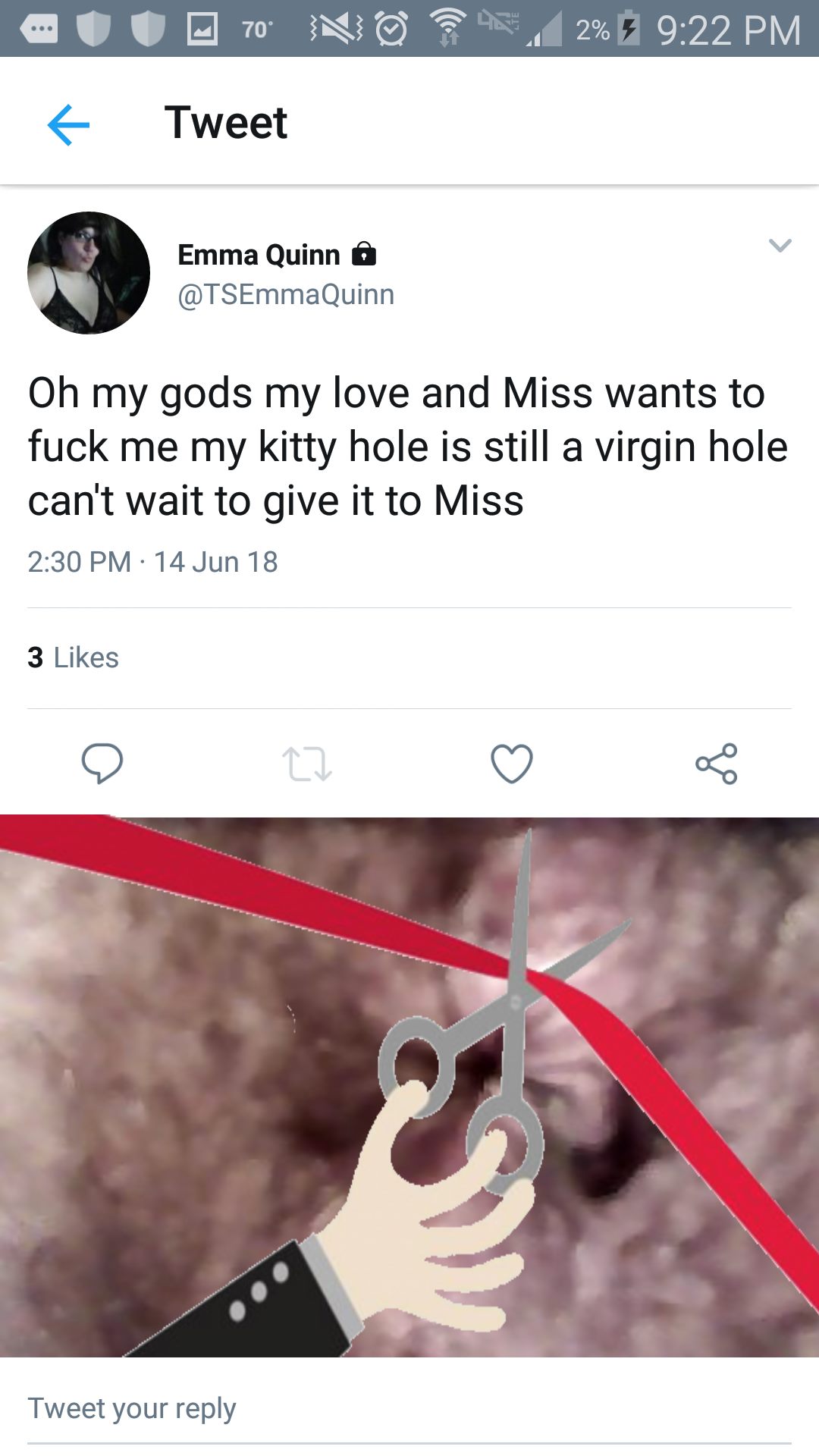Expand the tweet options chevron
The width and height of the screenshot is (819, 1456).
click(780, 245)
